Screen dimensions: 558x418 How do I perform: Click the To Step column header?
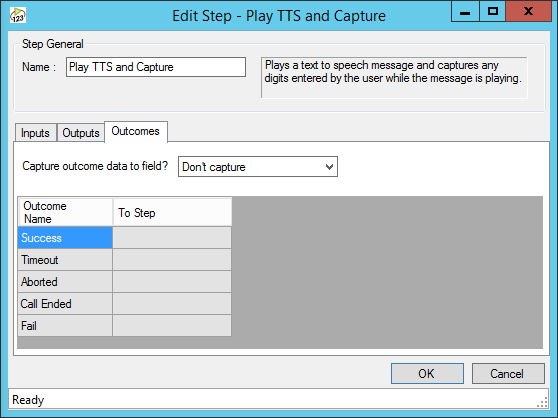(172, 212)
